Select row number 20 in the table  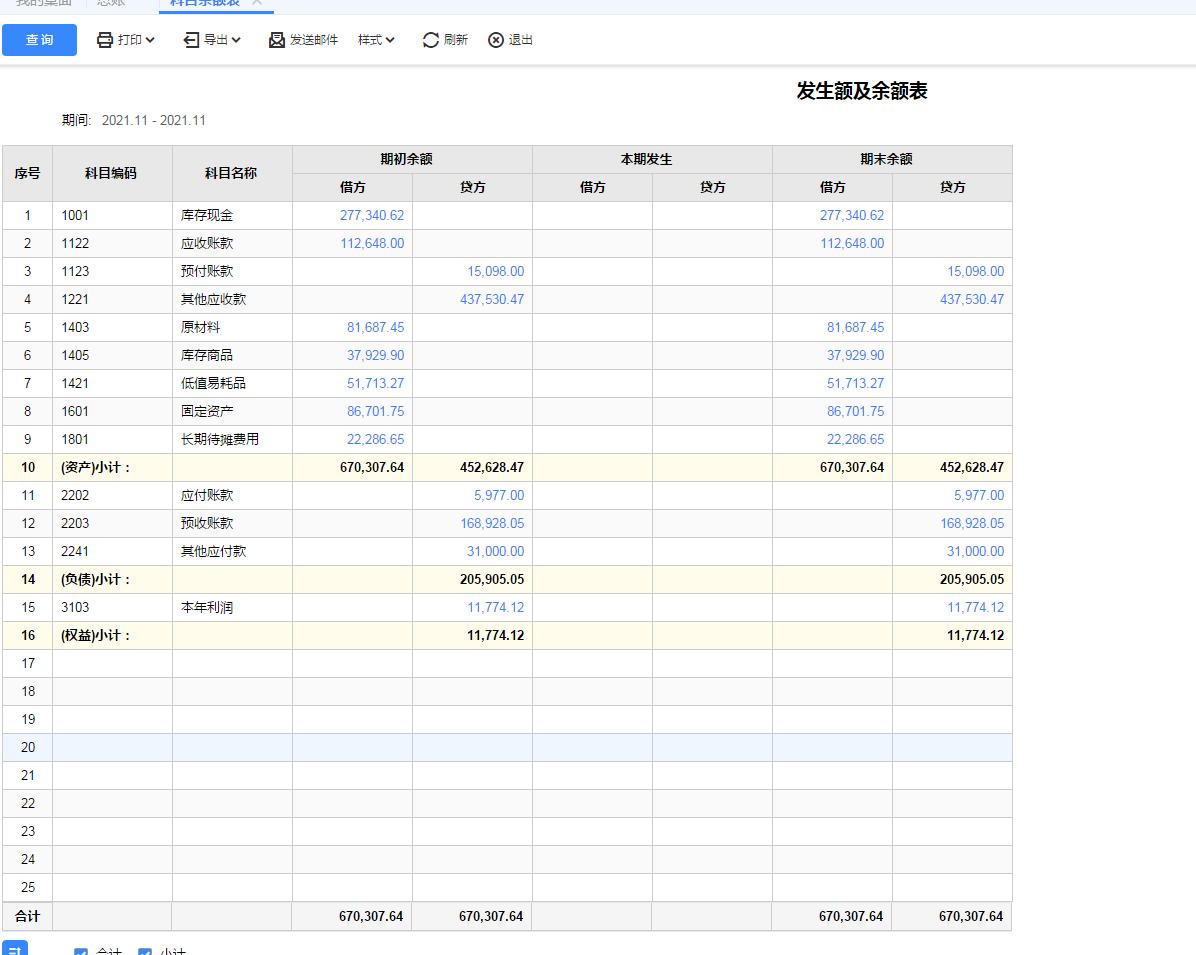point(27,748)
